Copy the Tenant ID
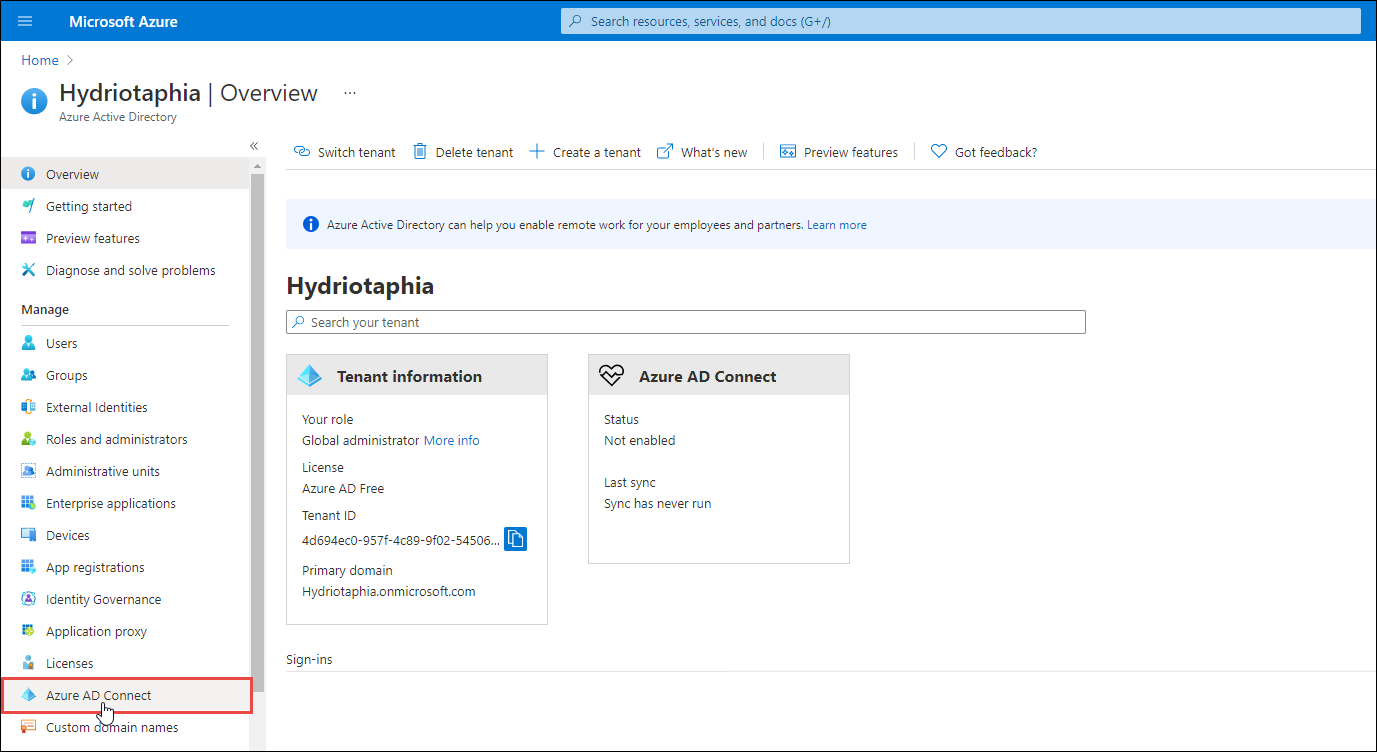The image size is (1377, 752). point(514,538)
